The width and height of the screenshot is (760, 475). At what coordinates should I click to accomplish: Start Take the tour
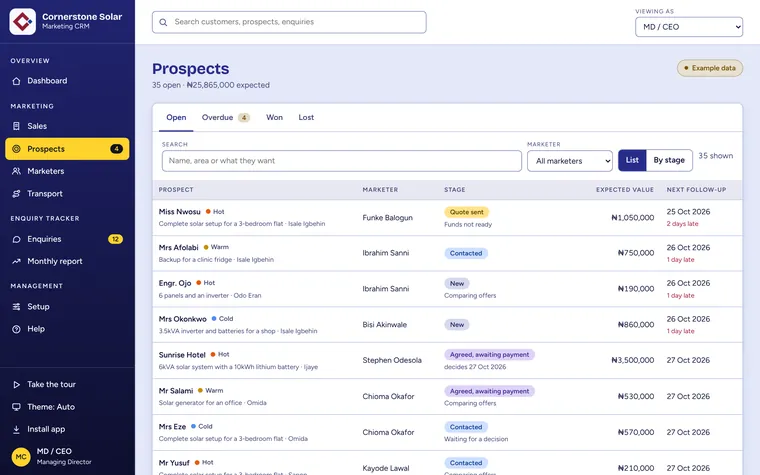(67, 384)
